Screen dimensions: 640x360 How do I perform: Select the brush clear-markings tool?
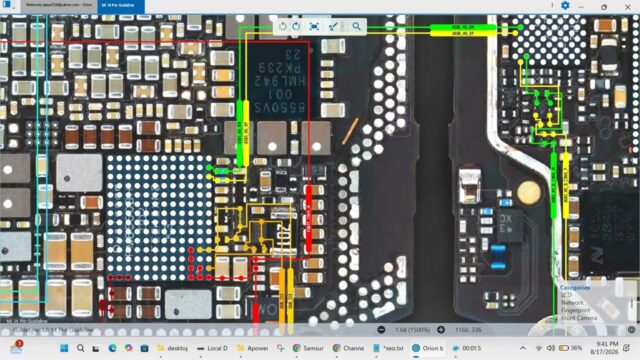pyautogui.click(x=333, y=27)
